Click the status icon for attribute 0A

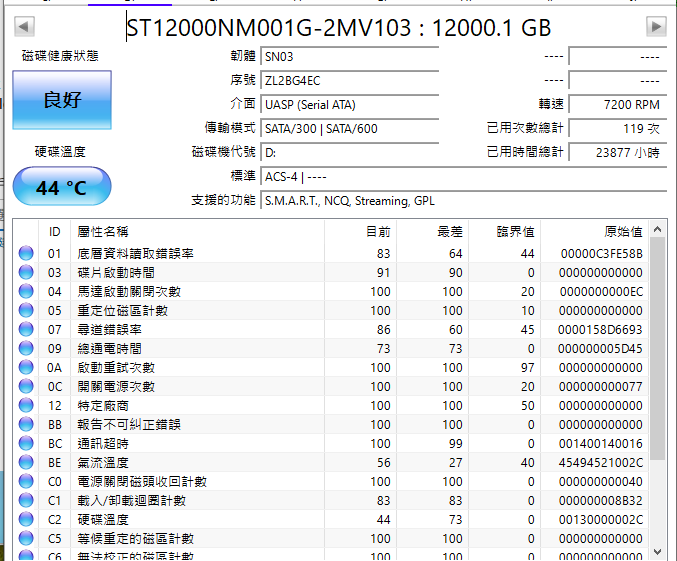pos(26,367)
